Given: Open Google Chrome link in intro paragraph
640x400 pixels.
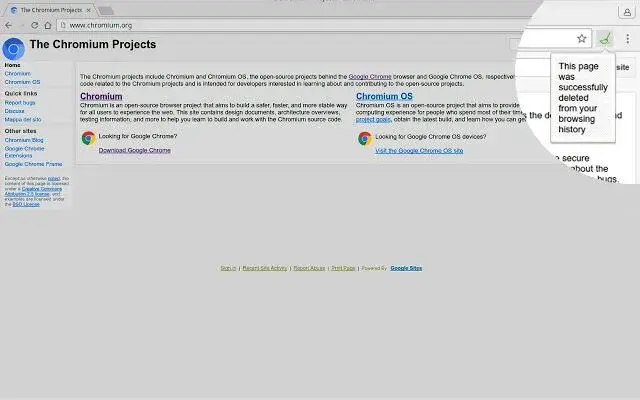Looking at the screenshot, I should 370,77.
